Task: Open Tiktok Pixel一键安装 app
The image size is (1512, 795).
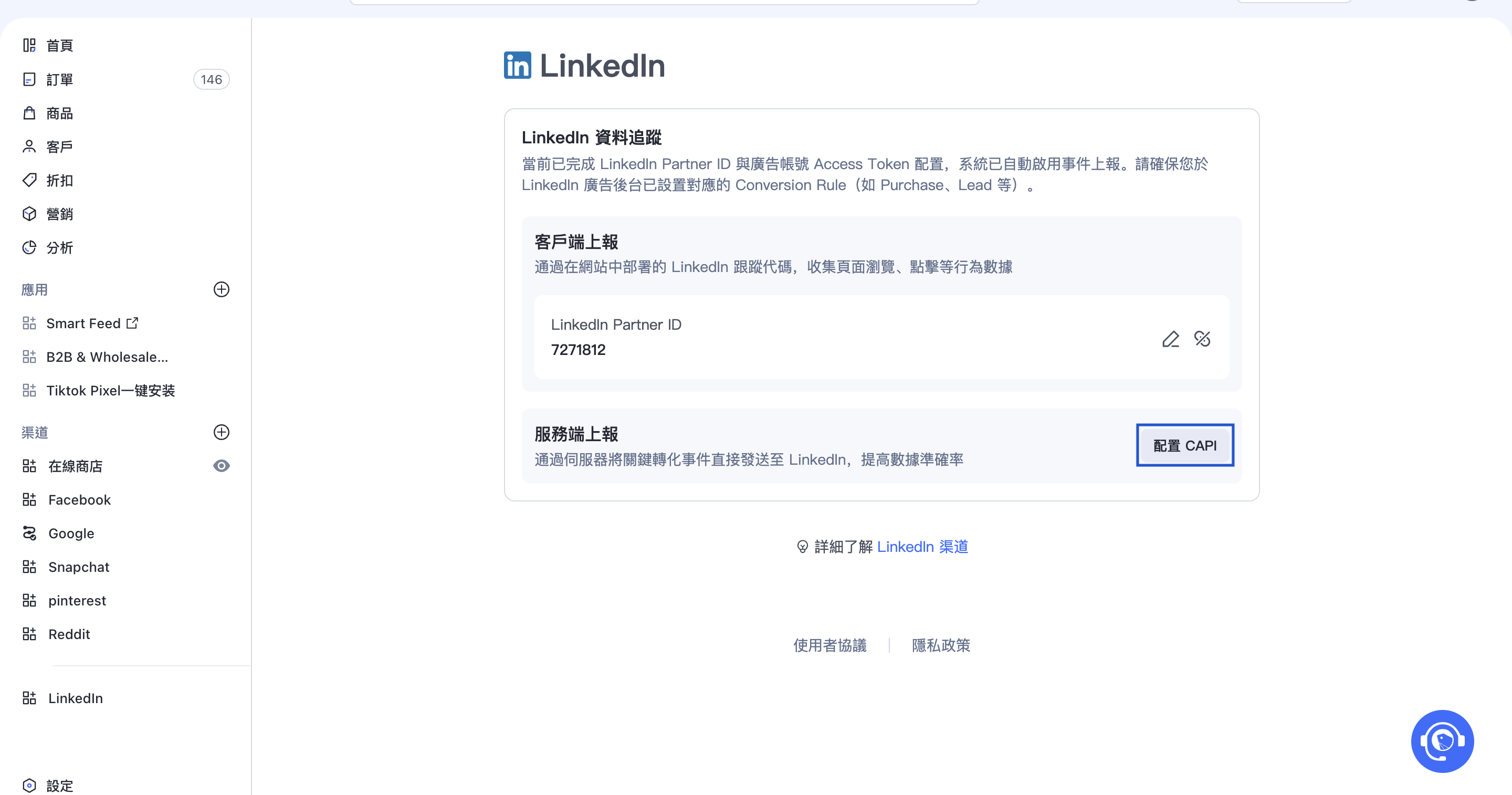Action: [111, 391]
